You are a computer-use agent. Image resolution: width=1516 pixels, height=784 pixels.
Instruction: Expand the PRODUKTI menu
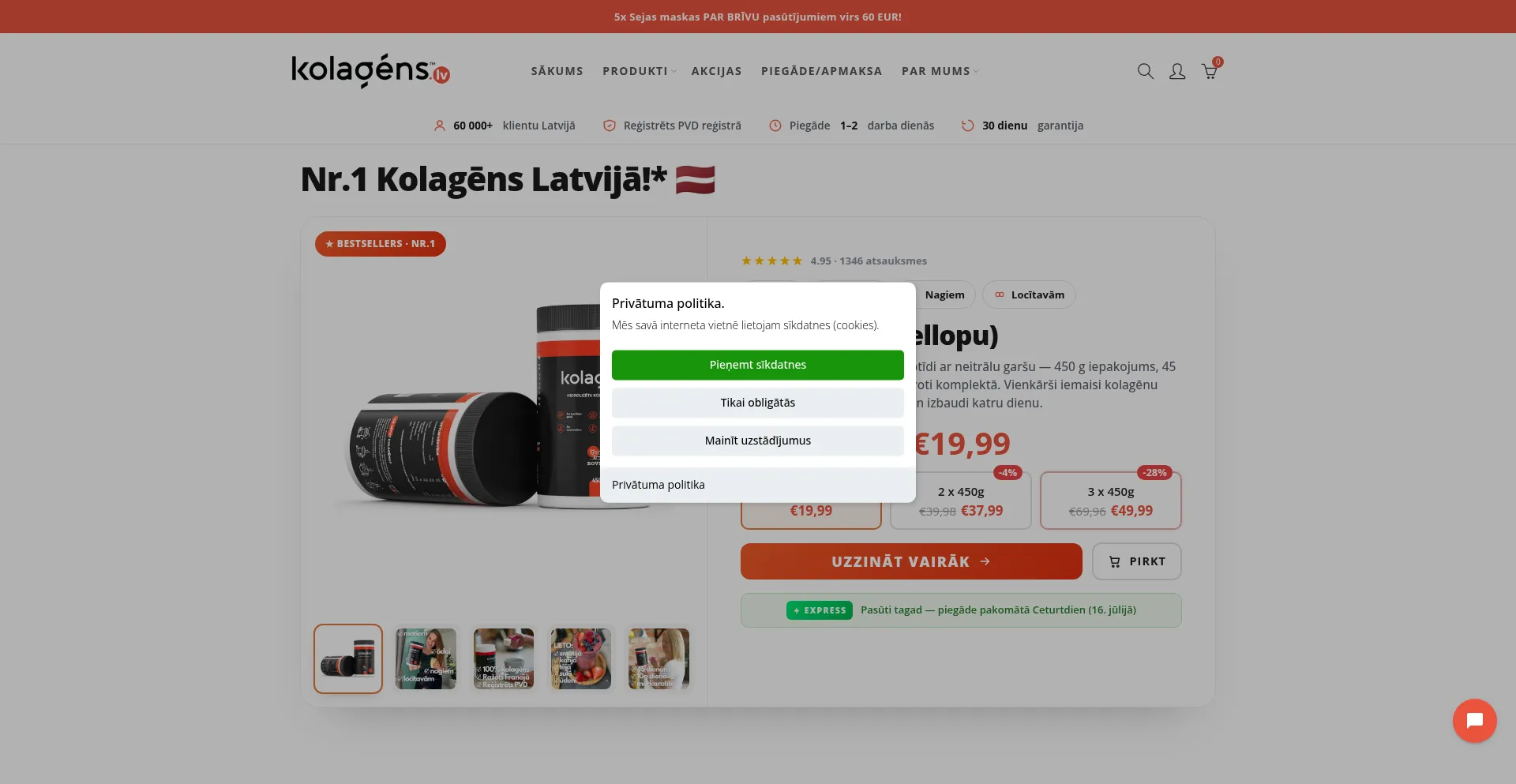tap(639, 71)
